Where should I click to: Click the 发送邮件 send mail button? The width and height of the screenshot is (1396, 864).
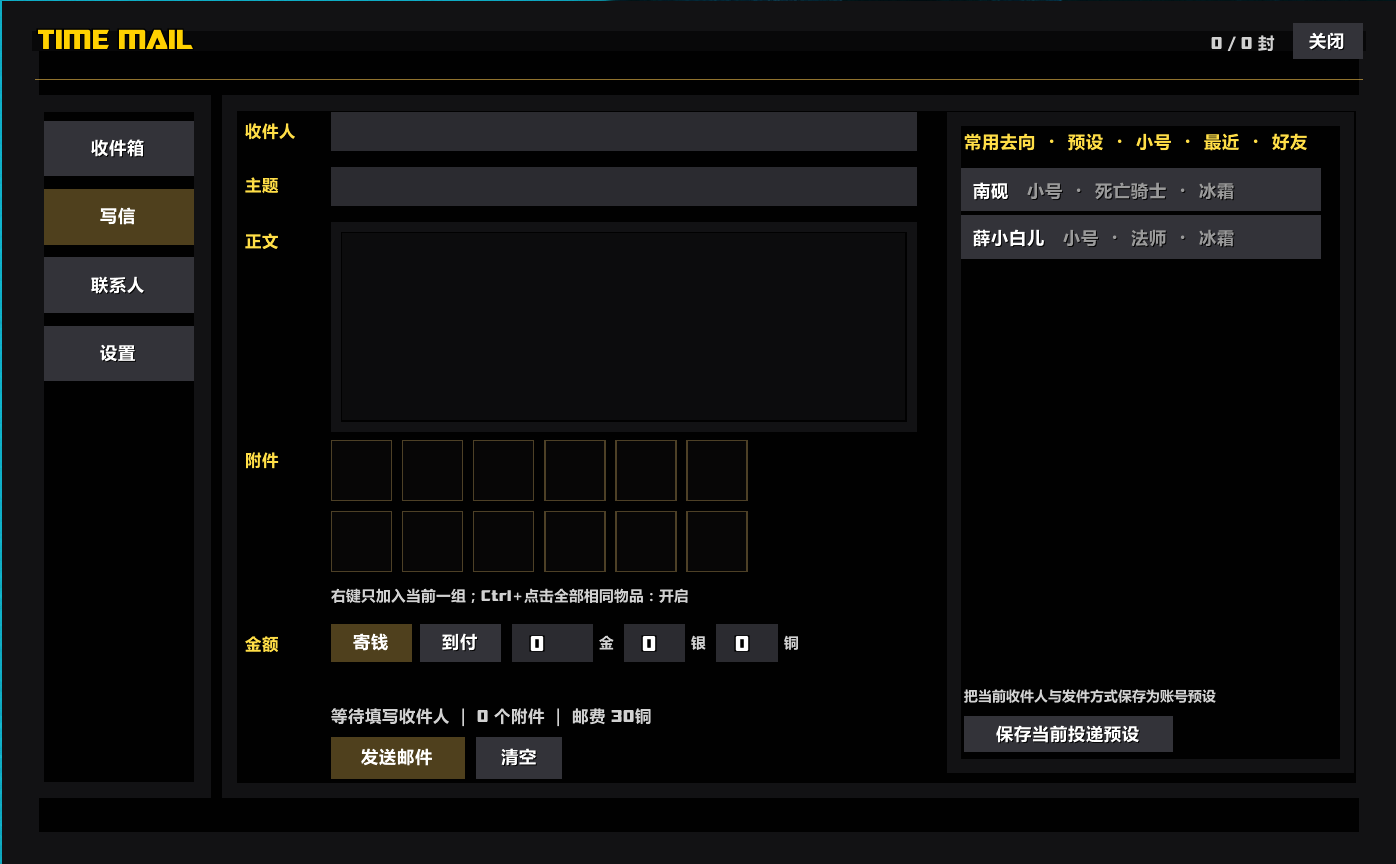pyautogui.click(x=398, y=758)
